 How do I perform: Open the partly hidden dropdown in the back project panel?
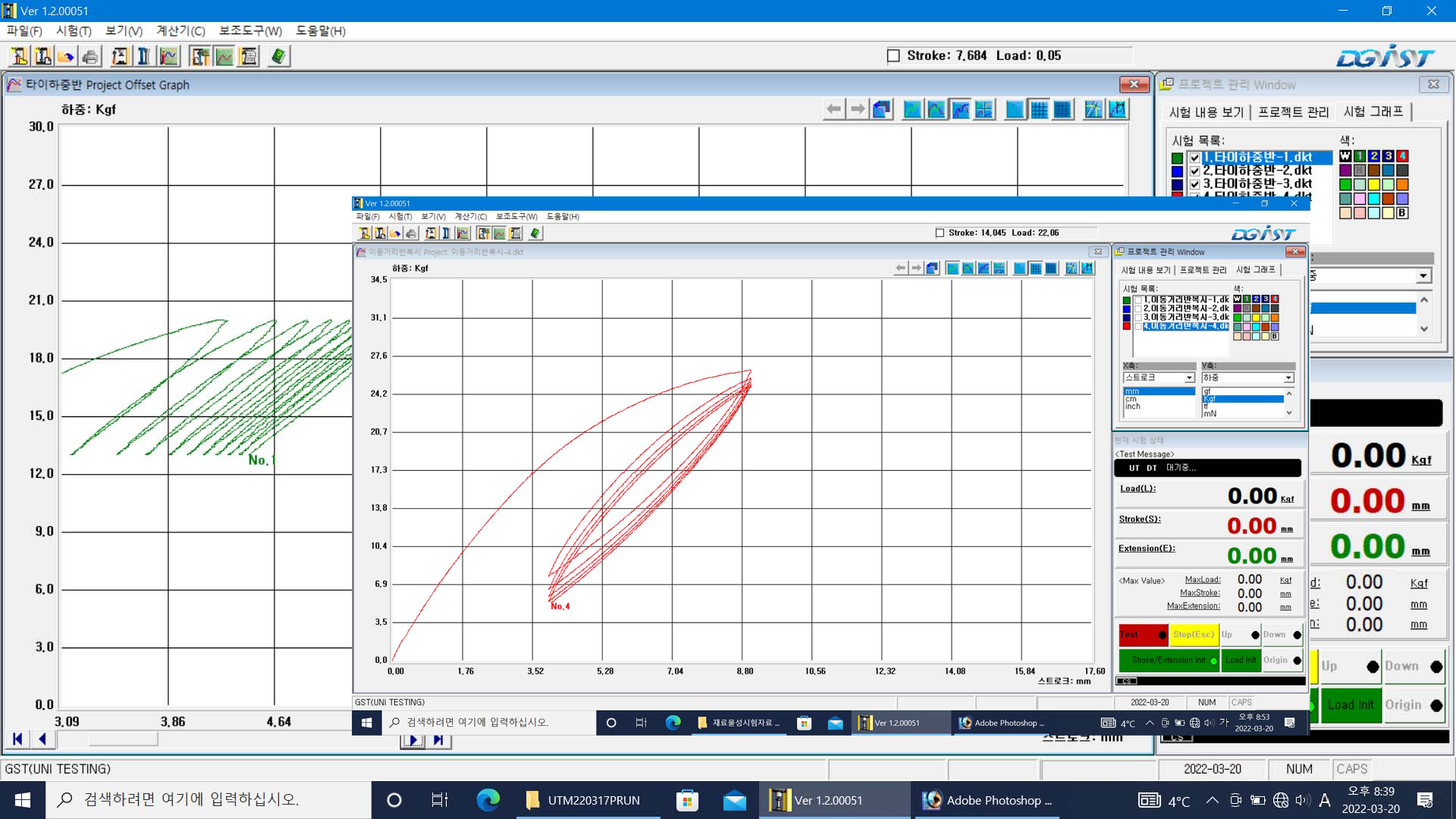1423,276
